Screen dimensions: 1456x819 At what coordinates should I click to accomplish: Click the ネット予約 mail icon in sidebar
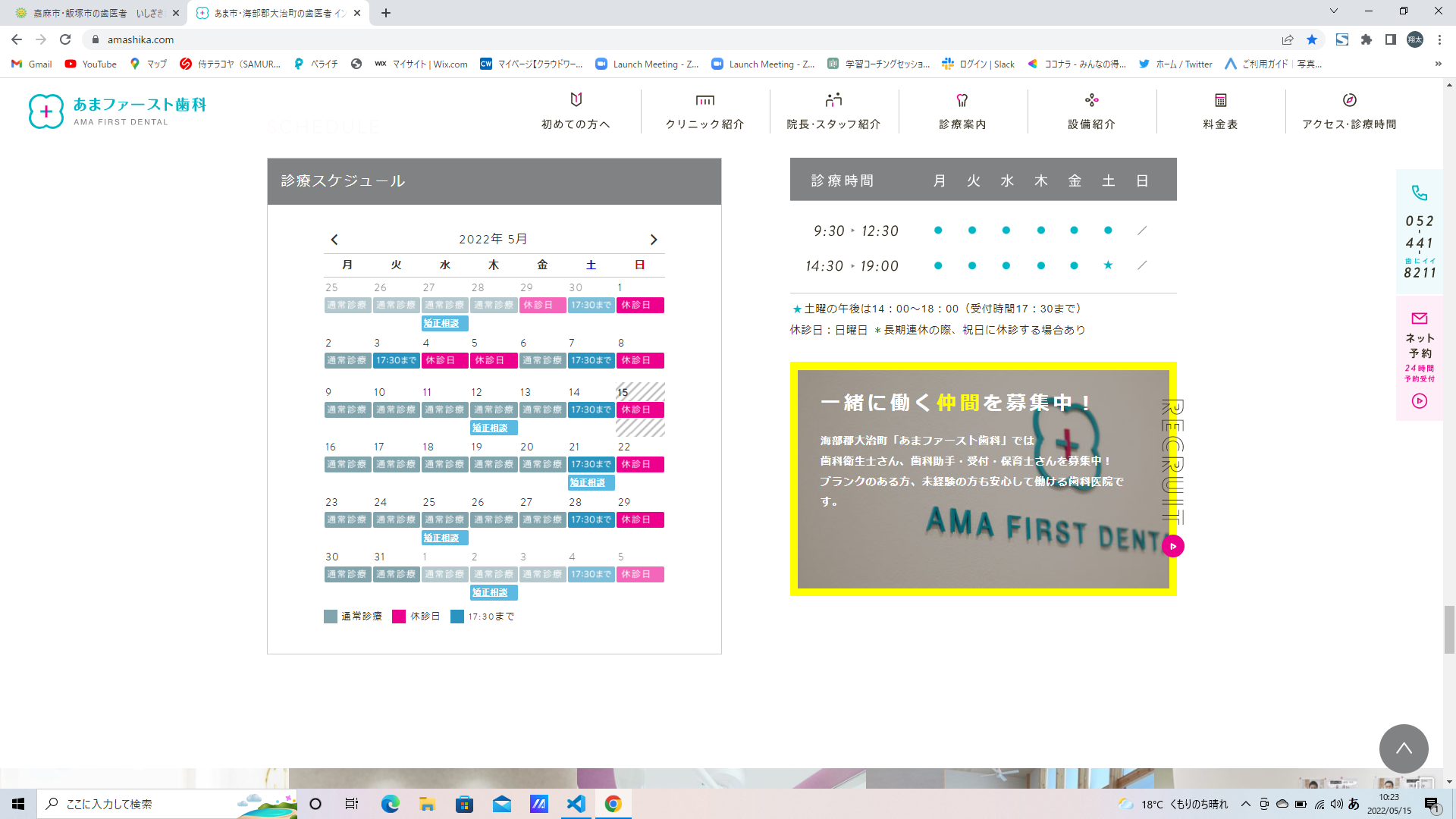click(x=1419, y=317)
